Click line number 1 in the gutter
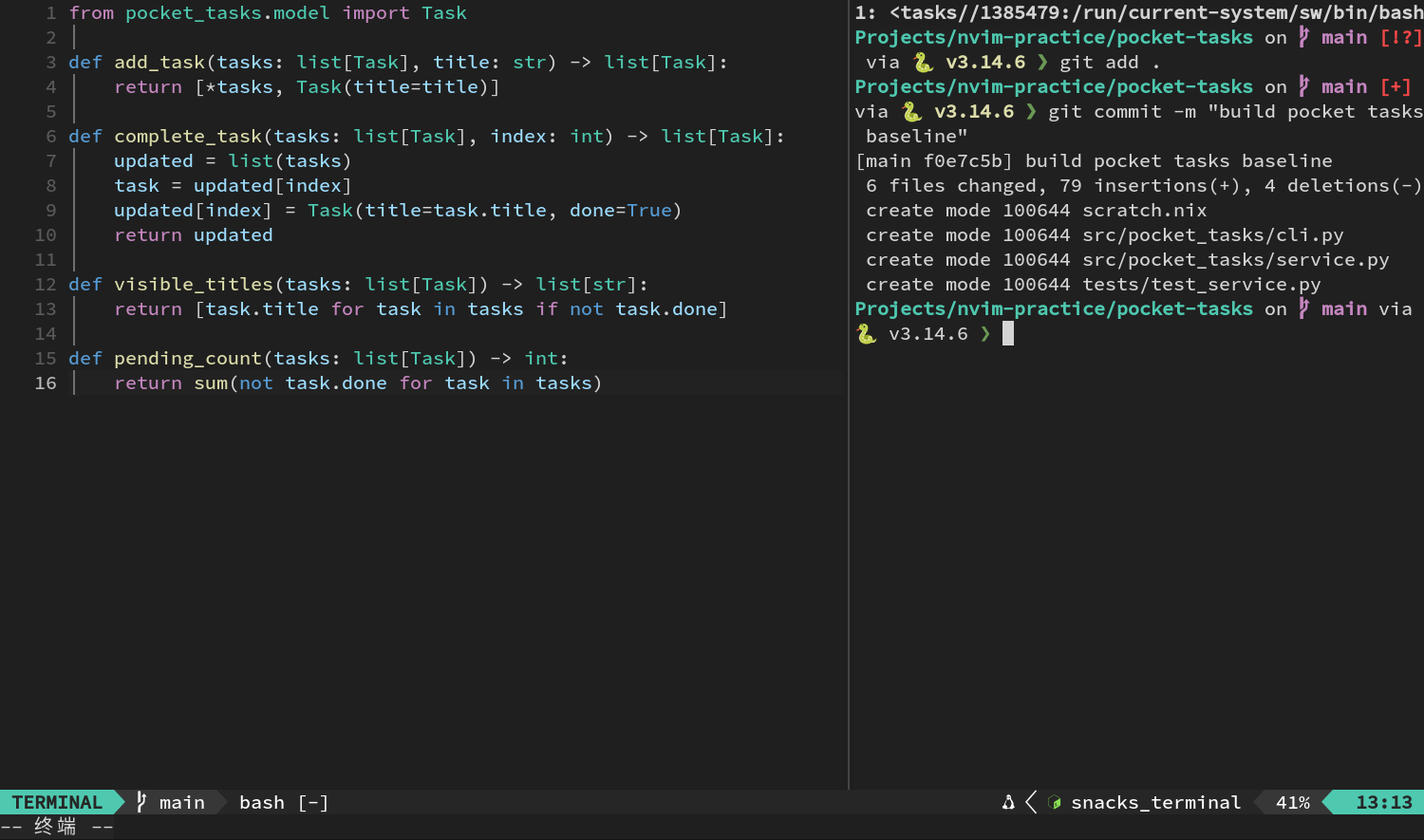This screenshot has width=1424, height=840. pyautogui.click(x=51, y=13)
